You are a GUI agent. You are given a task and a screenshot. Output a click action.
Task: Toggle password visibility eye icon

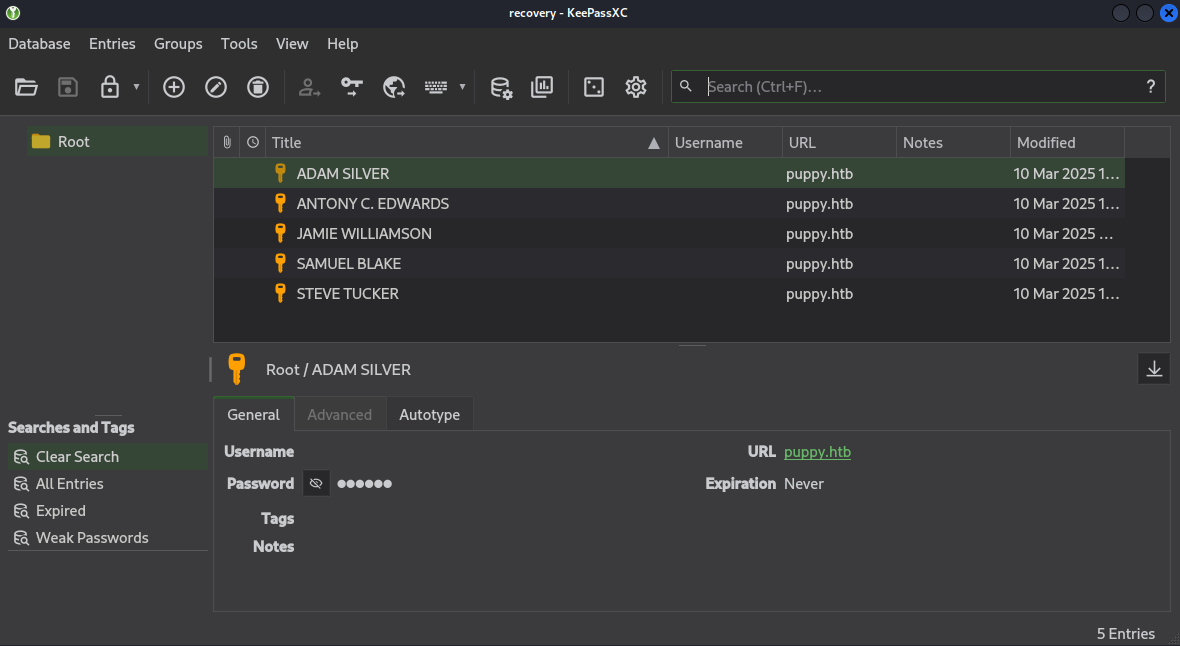pos(316,484)
